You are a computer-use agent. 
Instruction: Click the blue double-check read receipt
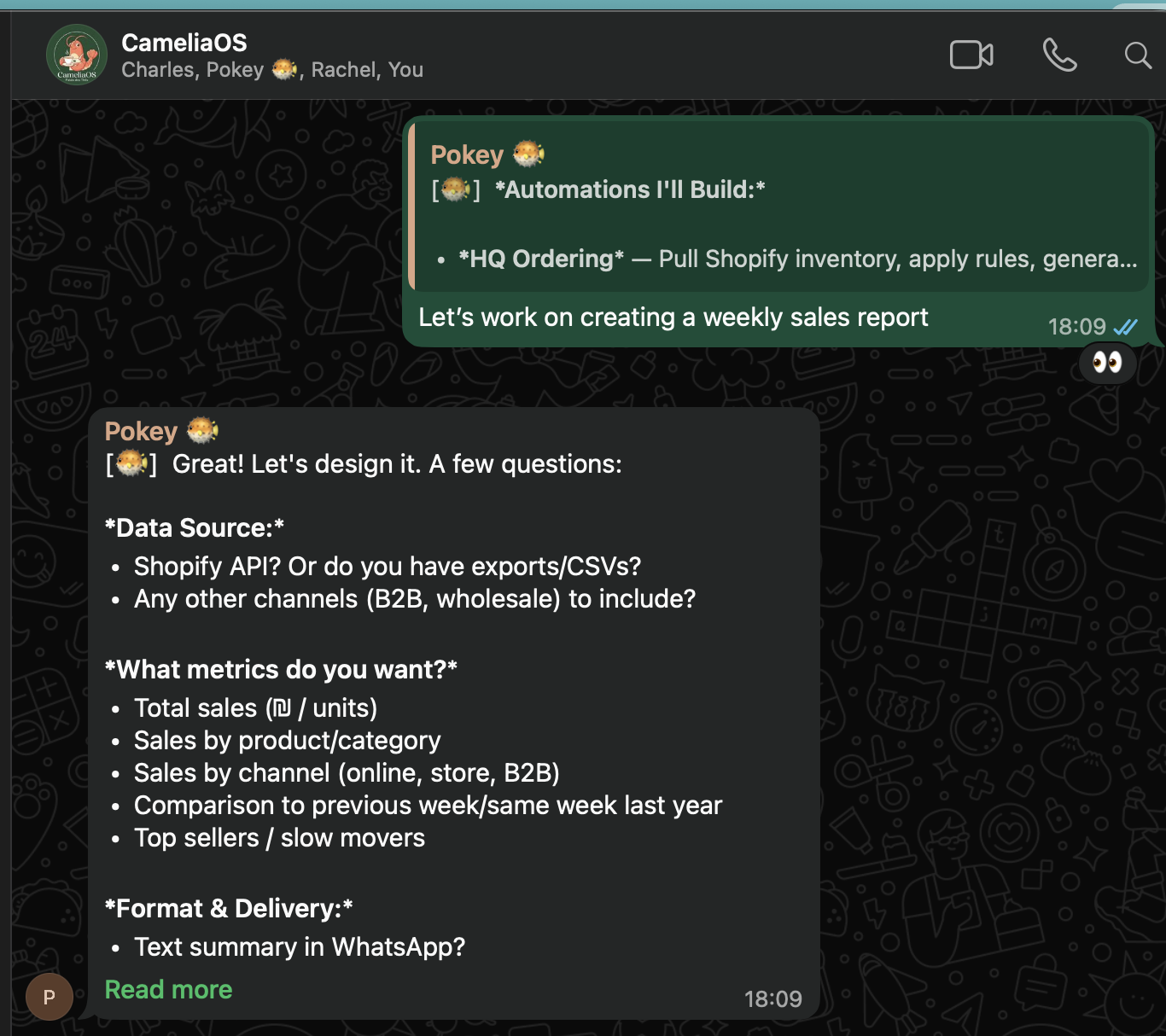pyautogui.click(x=1126, y=327)
